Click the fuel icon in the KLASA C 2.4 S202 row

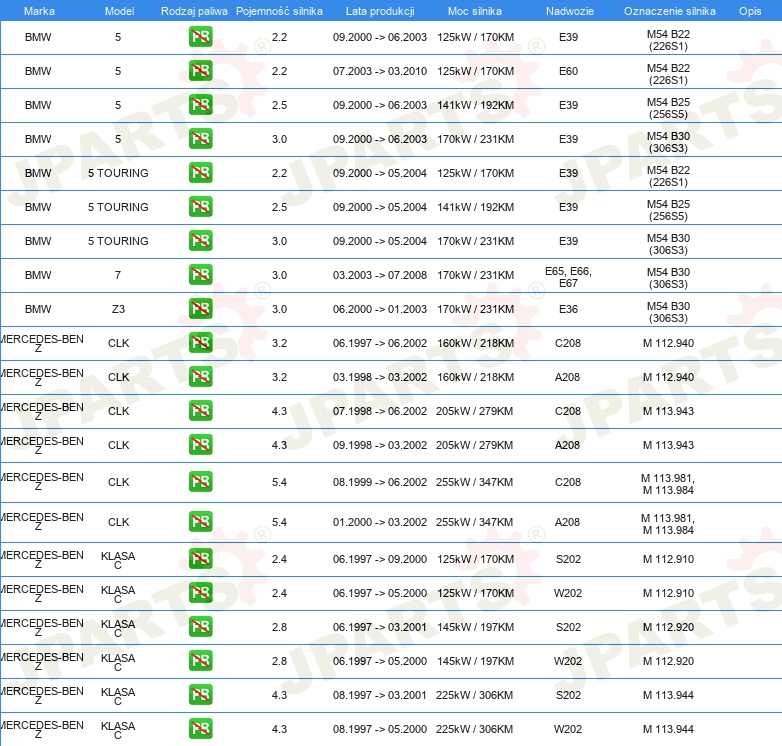click(200, 559)
